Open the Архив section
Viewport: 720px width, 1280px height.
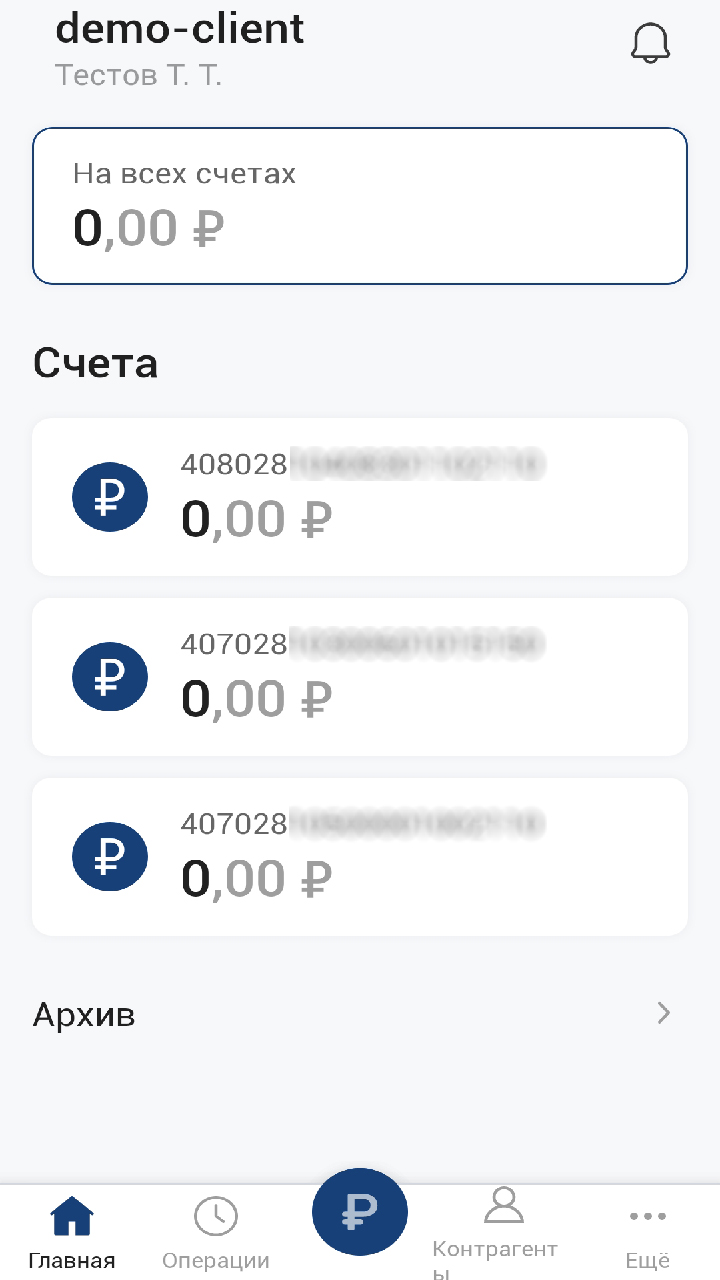[x=84, y=1015]
